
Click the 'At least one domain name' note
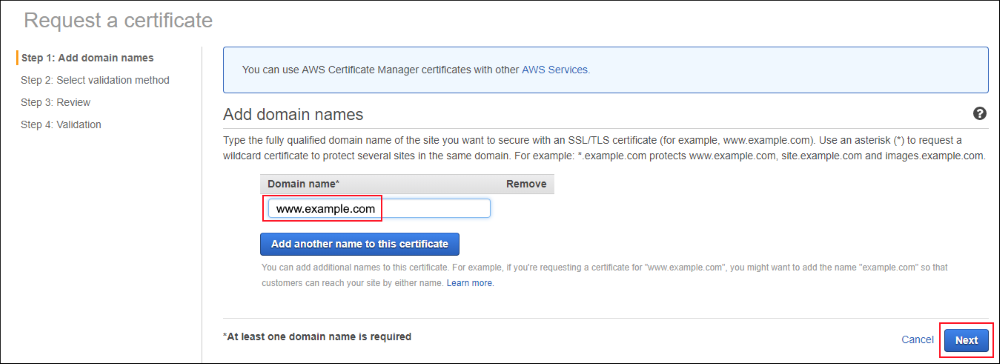point(317,335)
